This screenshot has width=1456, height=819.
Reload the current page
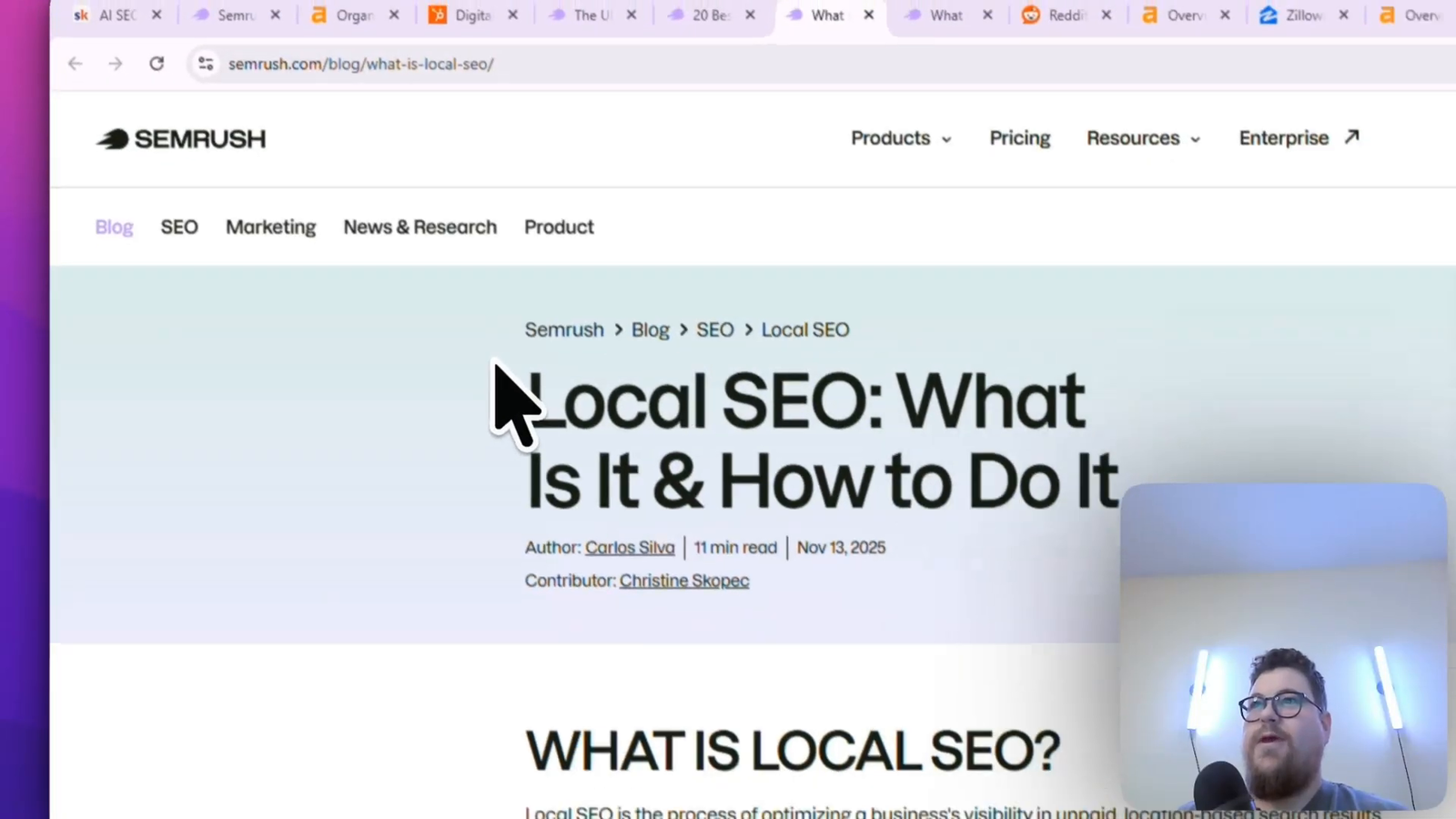point(157,64)
